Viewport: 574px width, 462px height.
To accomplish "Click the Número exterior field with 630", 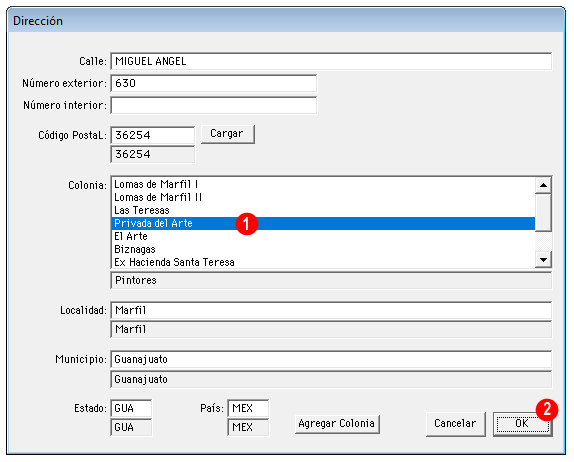I will tap(213, 83).
